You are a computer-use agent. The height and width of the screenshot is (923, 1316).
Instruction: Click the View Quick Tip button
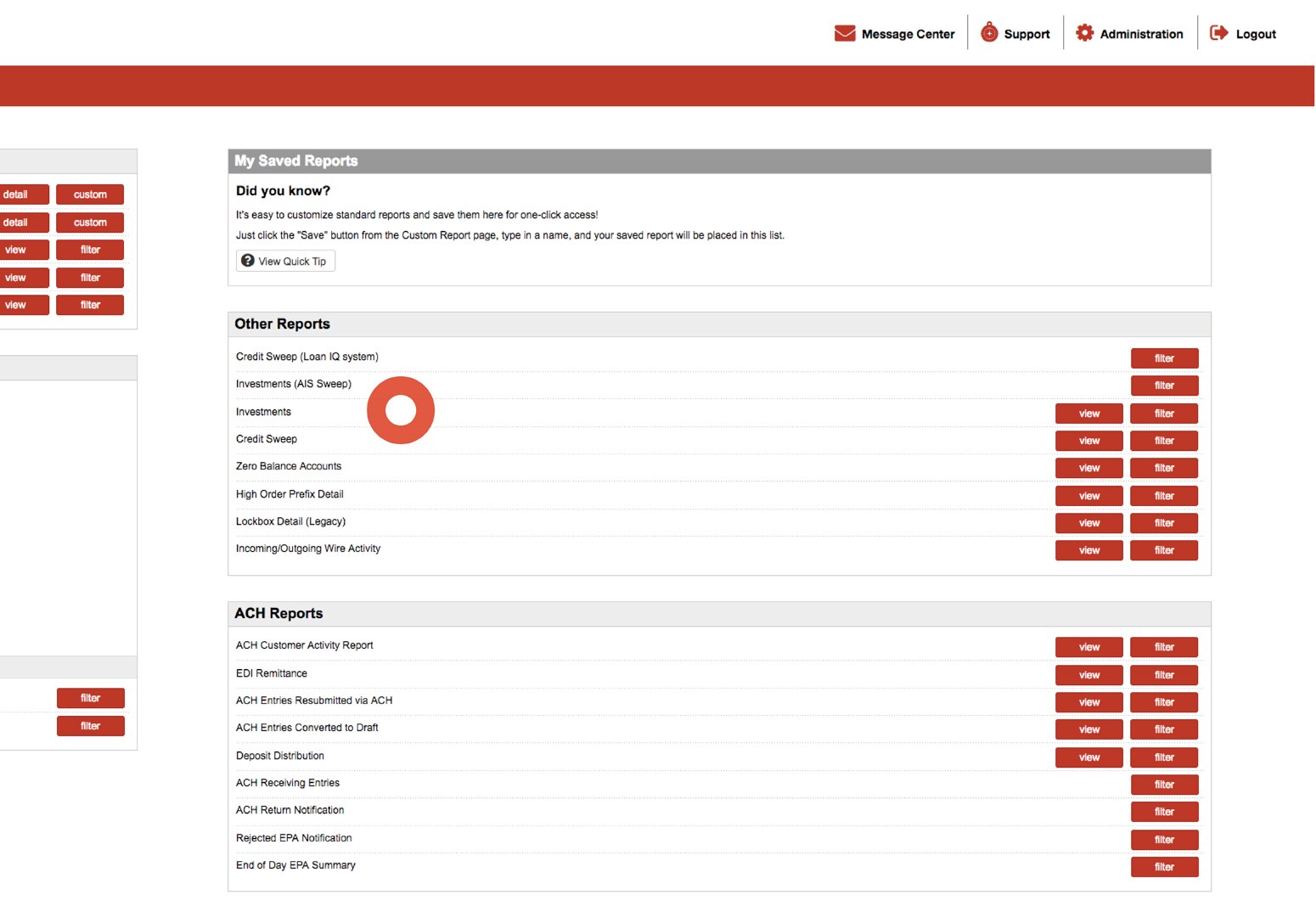[285, 261]
